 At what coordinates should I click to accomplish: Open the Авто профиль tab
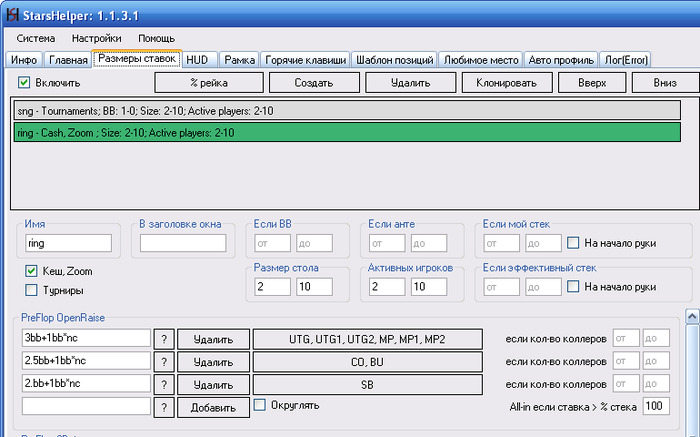point(561,60)
